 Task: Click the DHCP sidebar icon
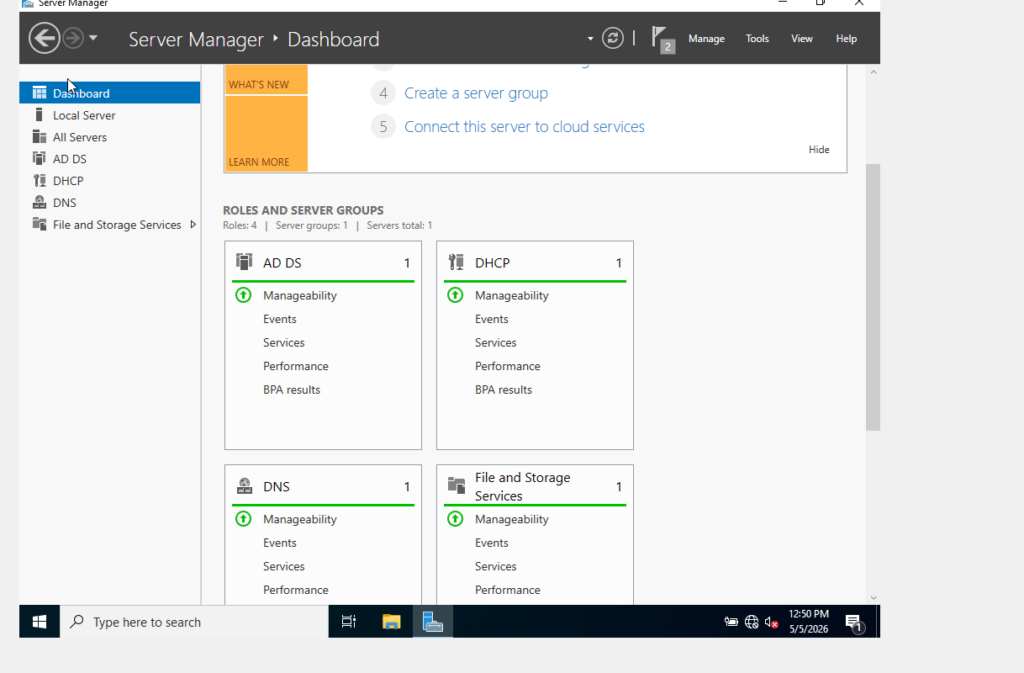(39, 180)
